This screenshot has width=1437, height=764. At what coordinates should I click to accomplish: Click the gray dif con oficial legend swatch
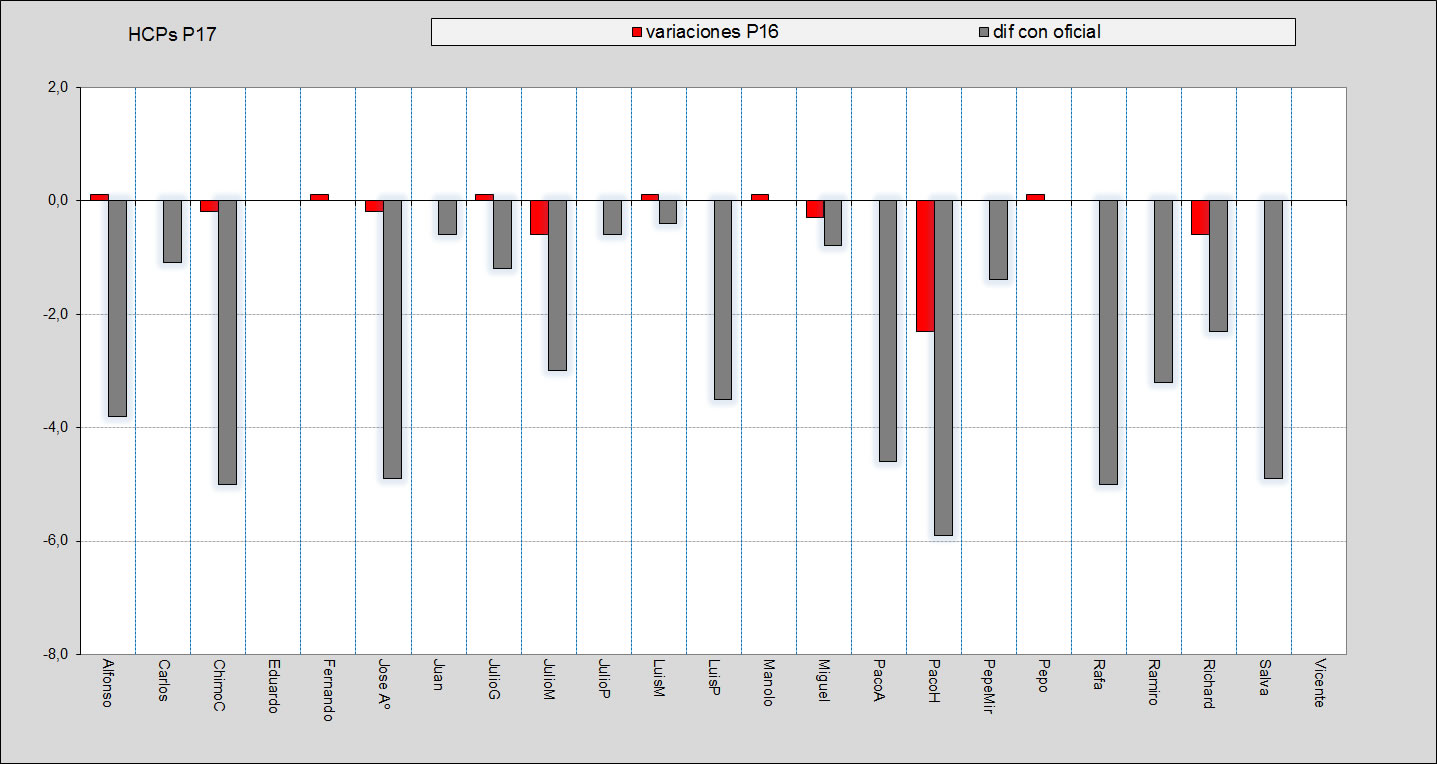984,33
